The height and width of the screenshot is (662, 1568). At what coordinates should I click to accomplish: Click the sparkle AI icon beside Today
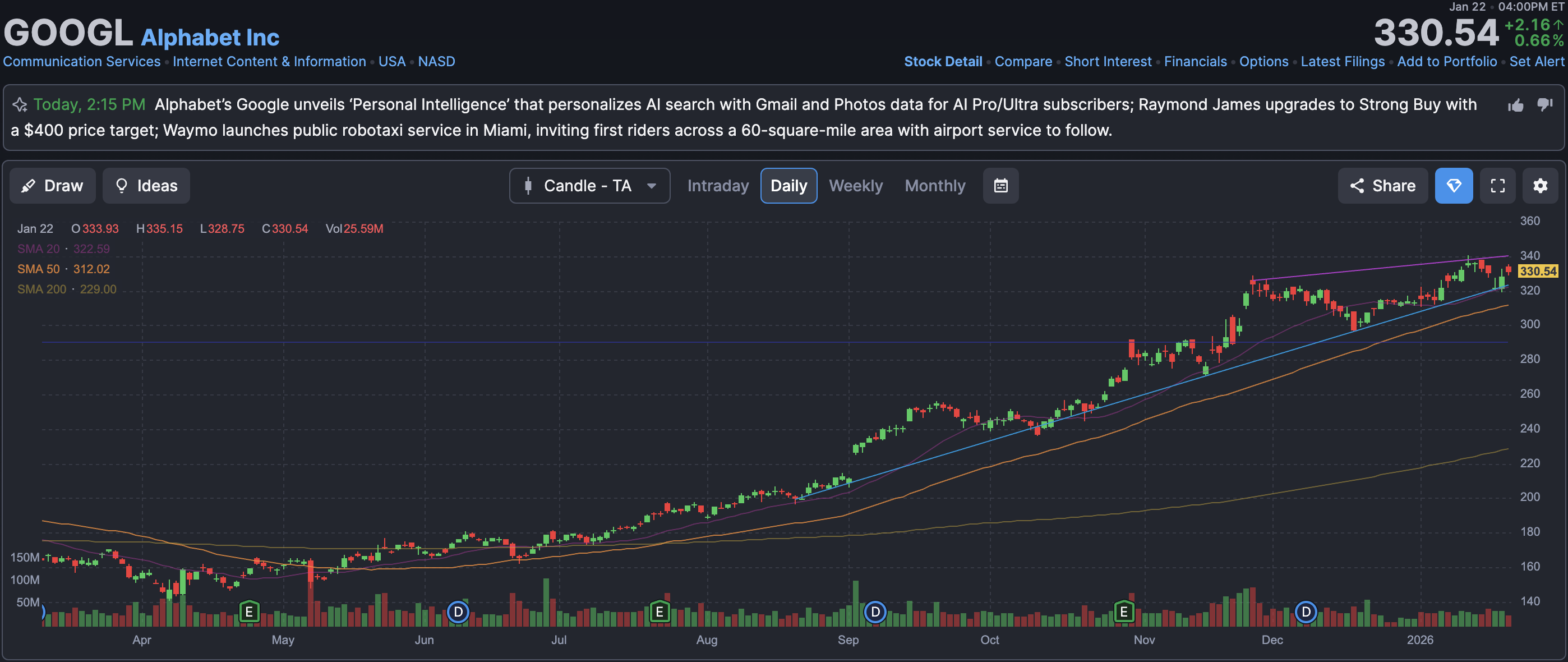tap(20, 105)
